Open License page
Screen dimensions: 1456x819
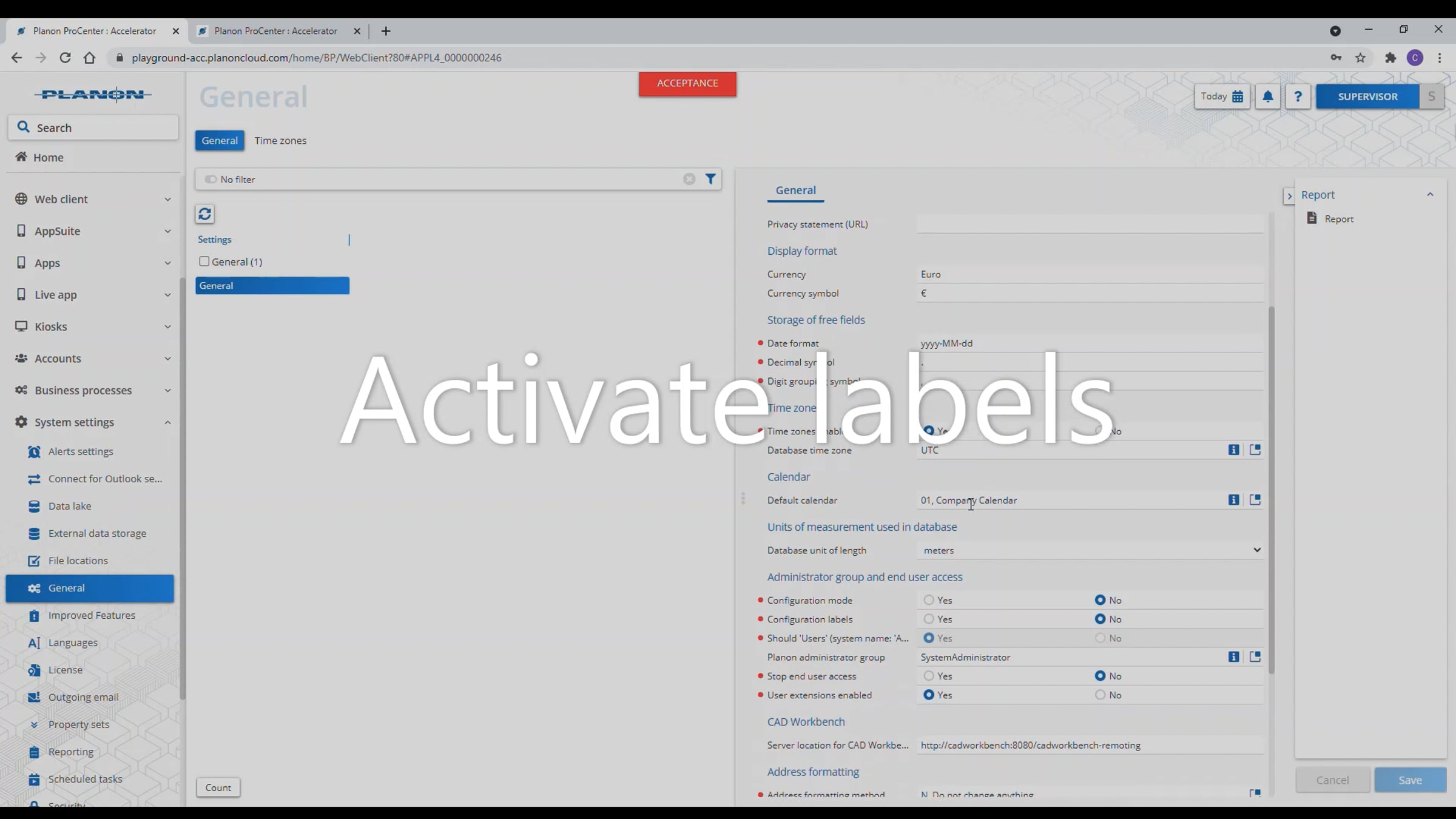pyautogui.click(x=66, y=670)
